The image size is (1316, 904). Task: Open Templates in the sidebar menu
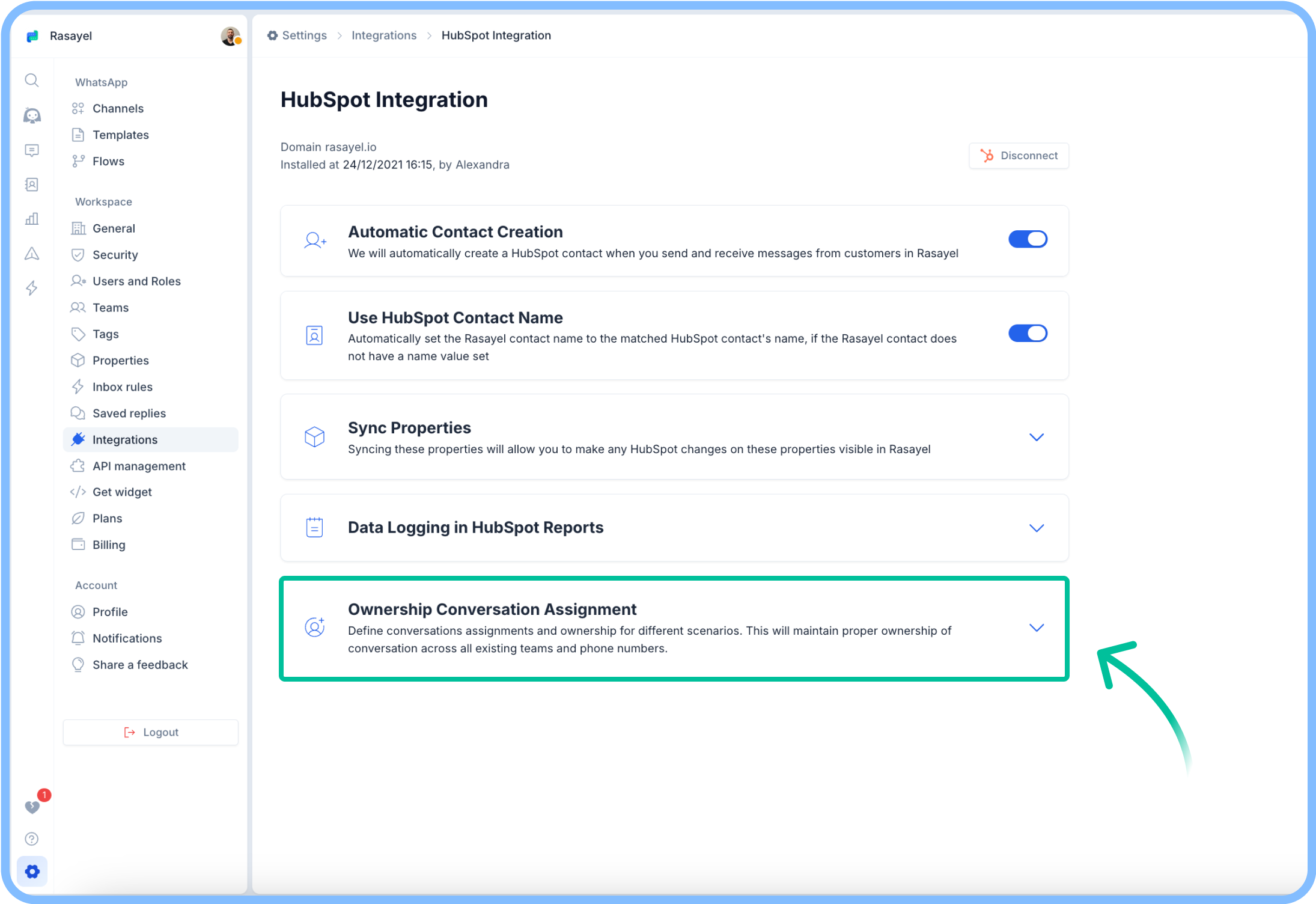(x=120, y=135)
